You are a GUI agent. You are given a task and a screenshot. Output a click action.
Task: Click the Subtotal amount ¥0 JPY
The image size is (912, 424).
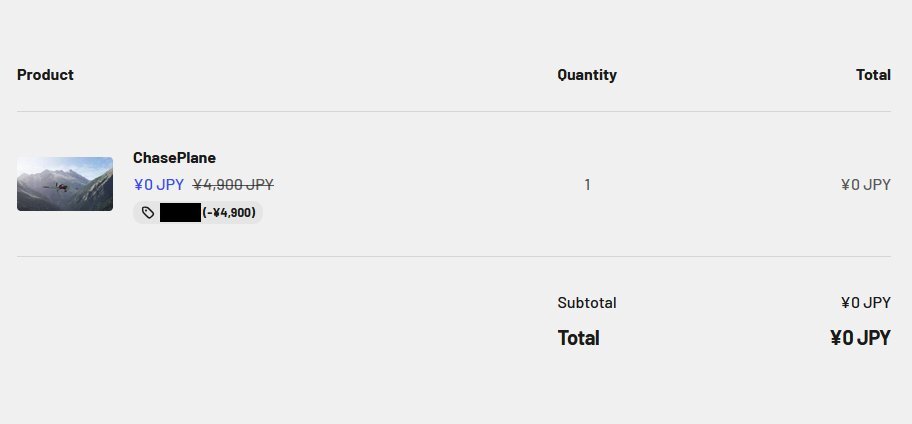click(x=865, y=303)
